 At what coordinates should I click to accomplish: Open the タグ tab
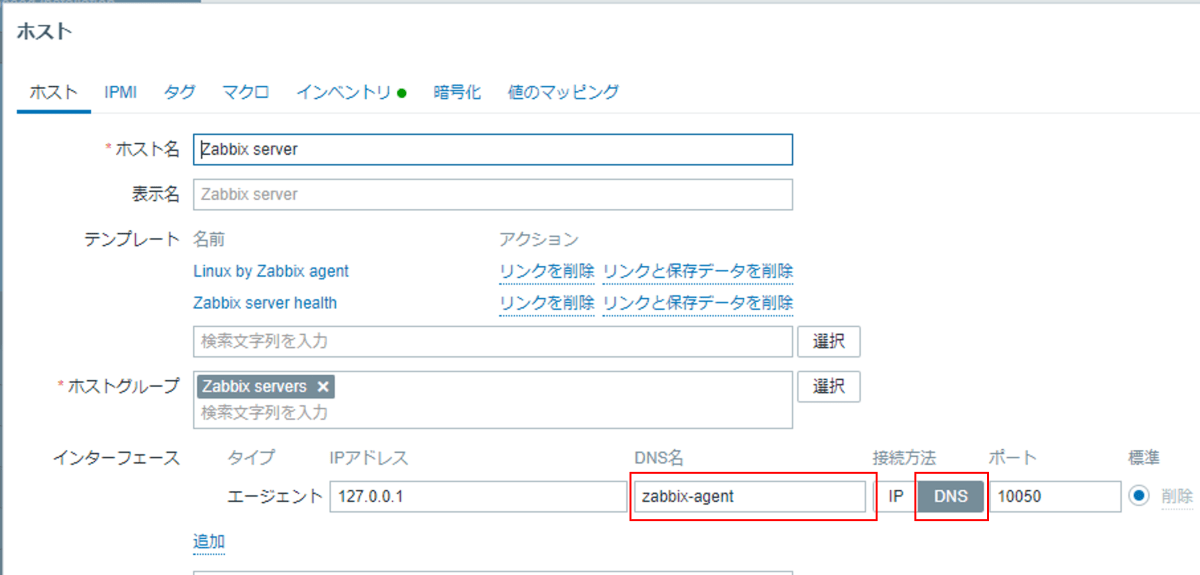pos(179,92)
